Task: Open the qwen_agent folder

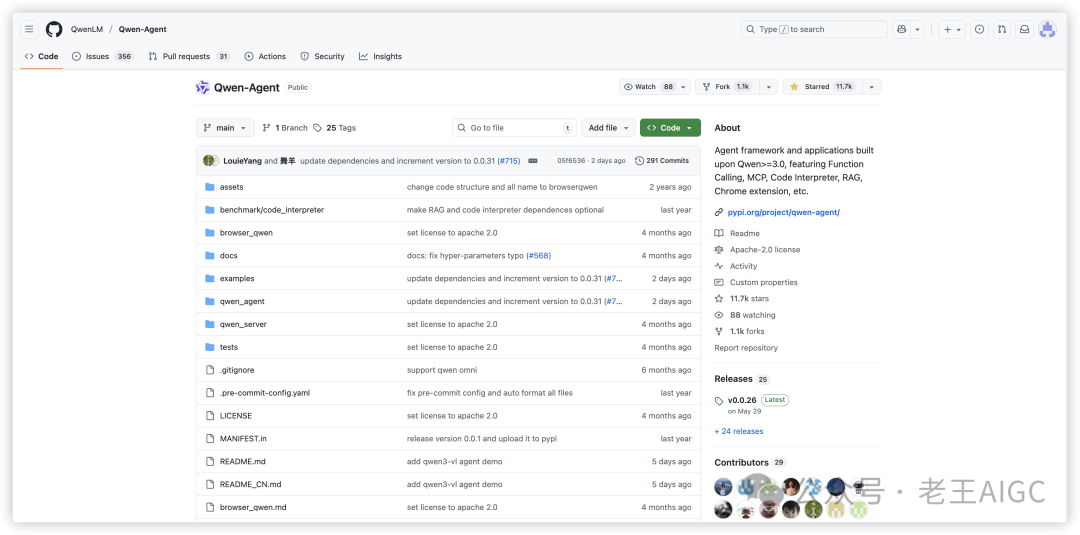Action: [242, 302]
